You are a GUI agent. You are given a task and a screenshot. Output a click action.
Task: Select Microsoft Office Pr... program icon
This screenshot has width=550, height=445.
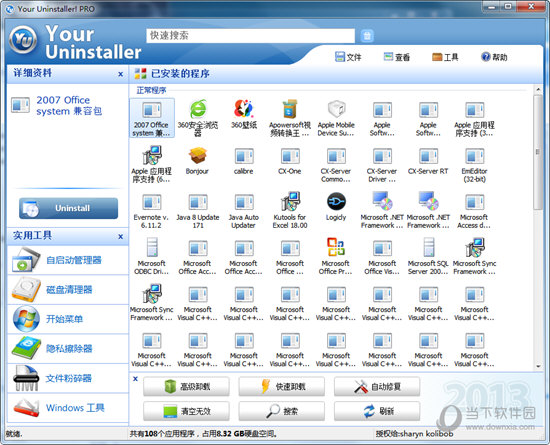click(x=336, y=256)
